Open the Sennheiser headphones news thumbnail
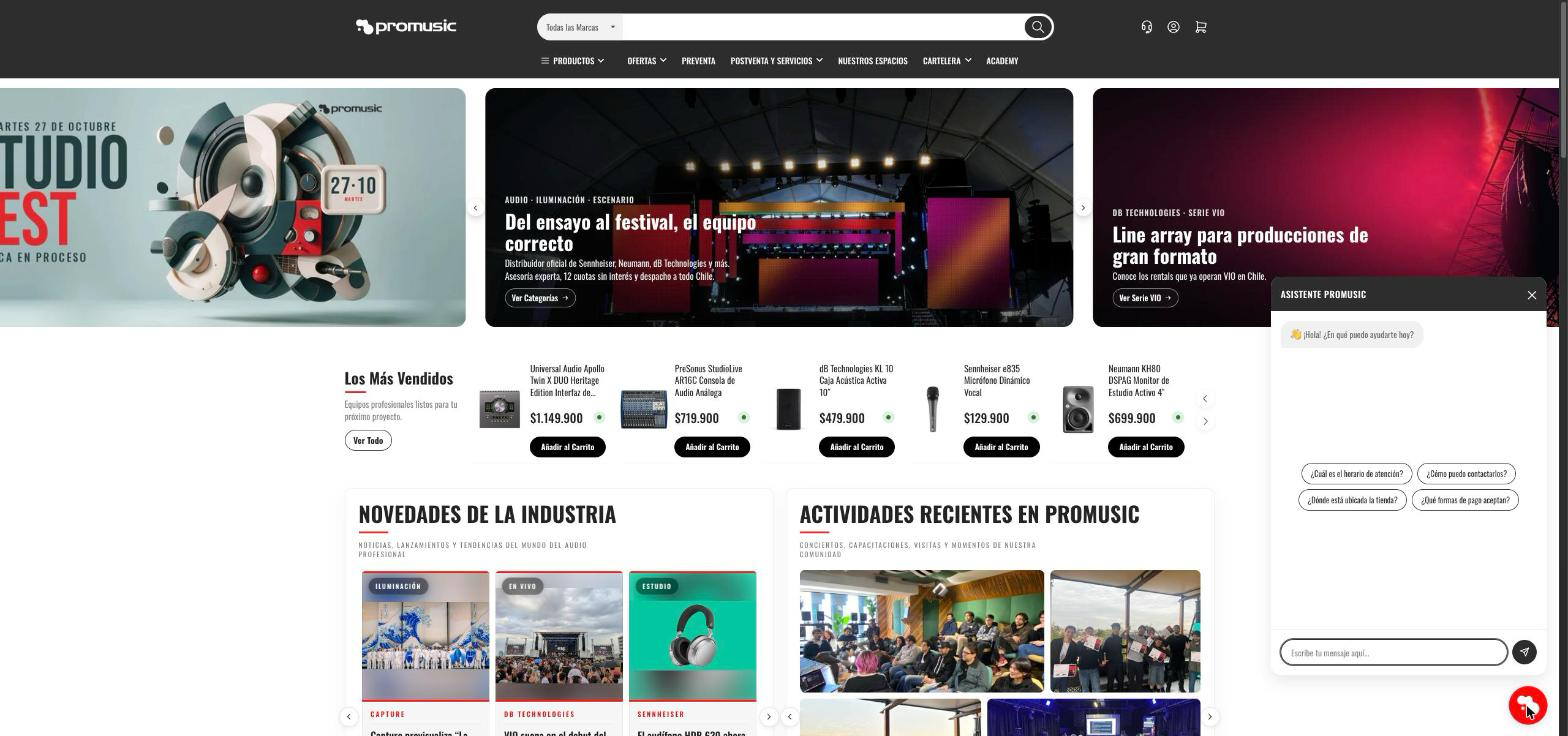 click(x=692, y=636)
